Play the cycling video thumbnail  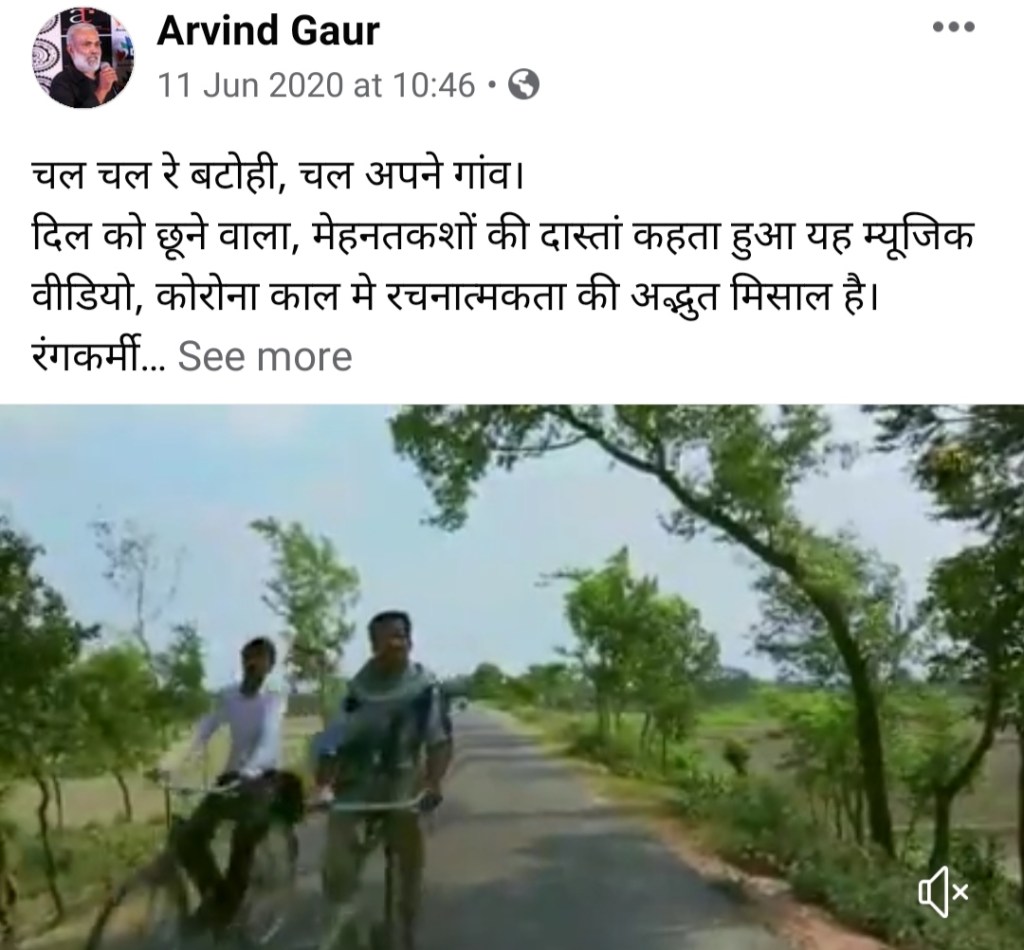pos(512,677)
